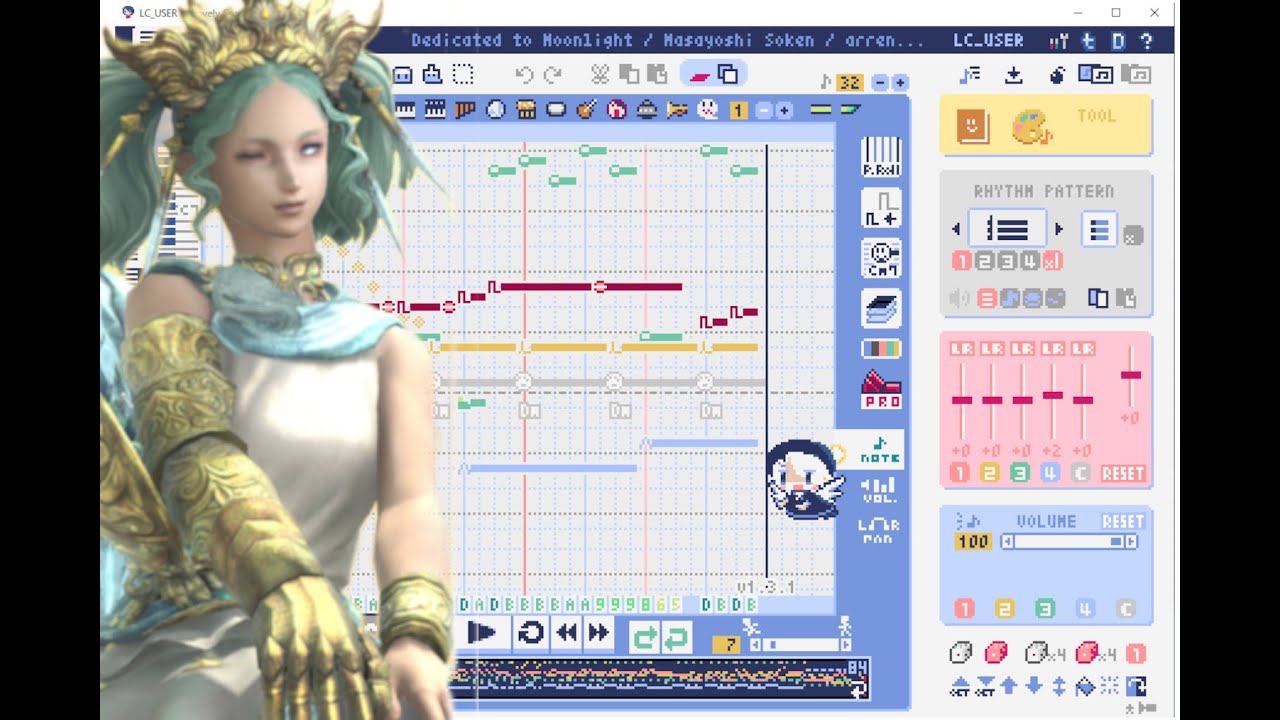The height and width of the screenshot is (720, 1280).
Task: Pick the white ghost instrument icon
Action: click(707, 110)
